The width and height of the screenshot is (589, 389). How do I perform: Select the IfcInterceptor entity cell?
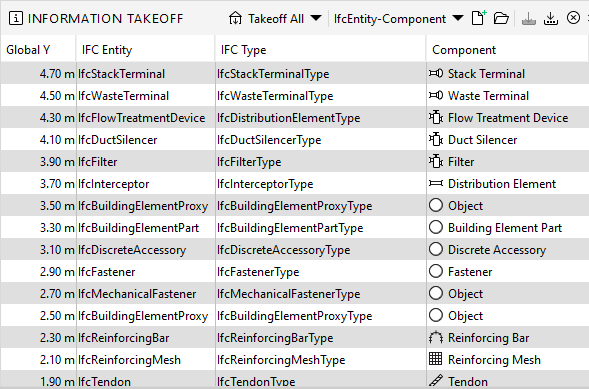point(146,184)
